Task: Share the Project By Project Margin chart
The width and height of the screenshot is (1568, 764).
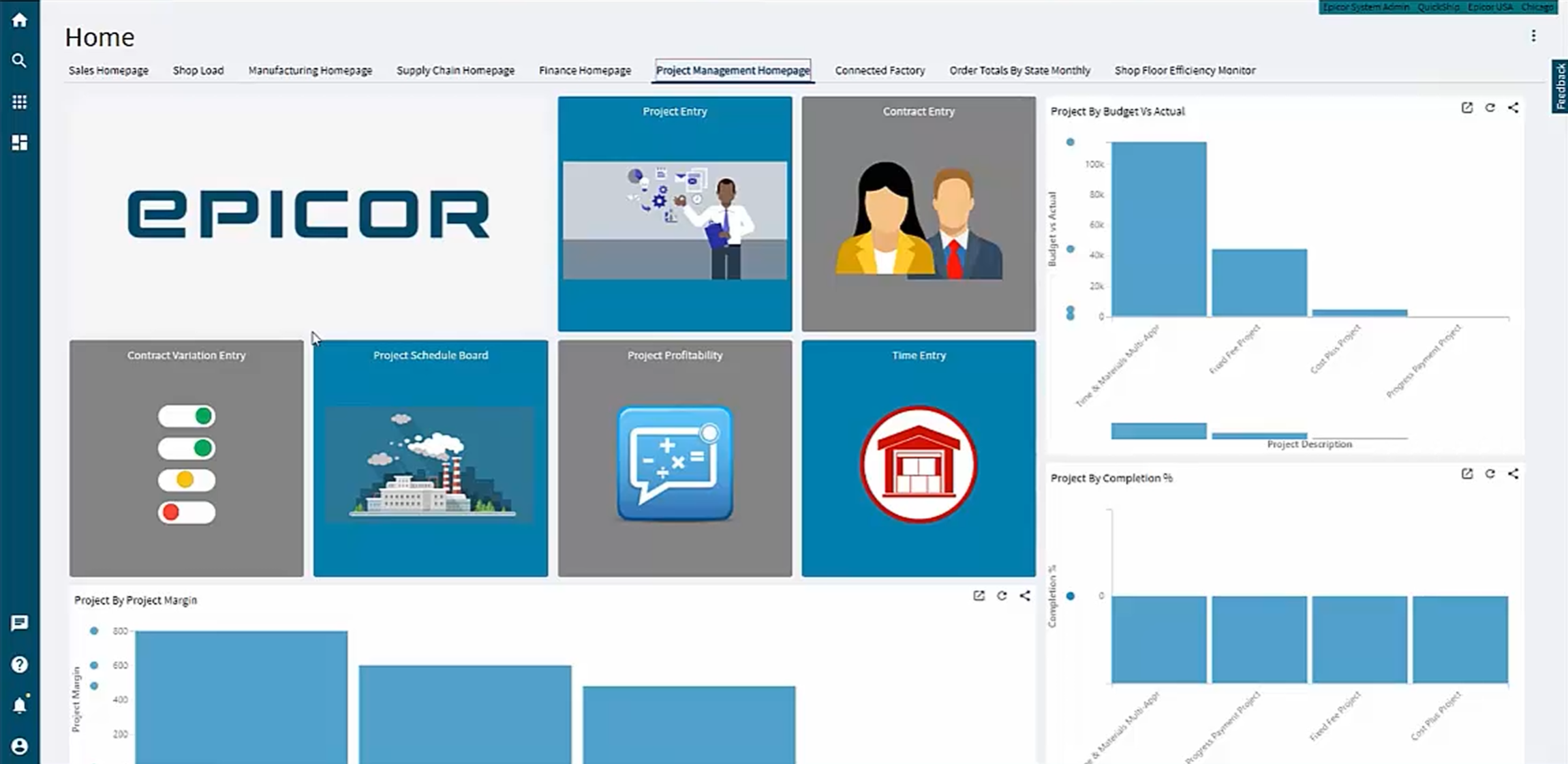Action: (x=1025, y=596)
